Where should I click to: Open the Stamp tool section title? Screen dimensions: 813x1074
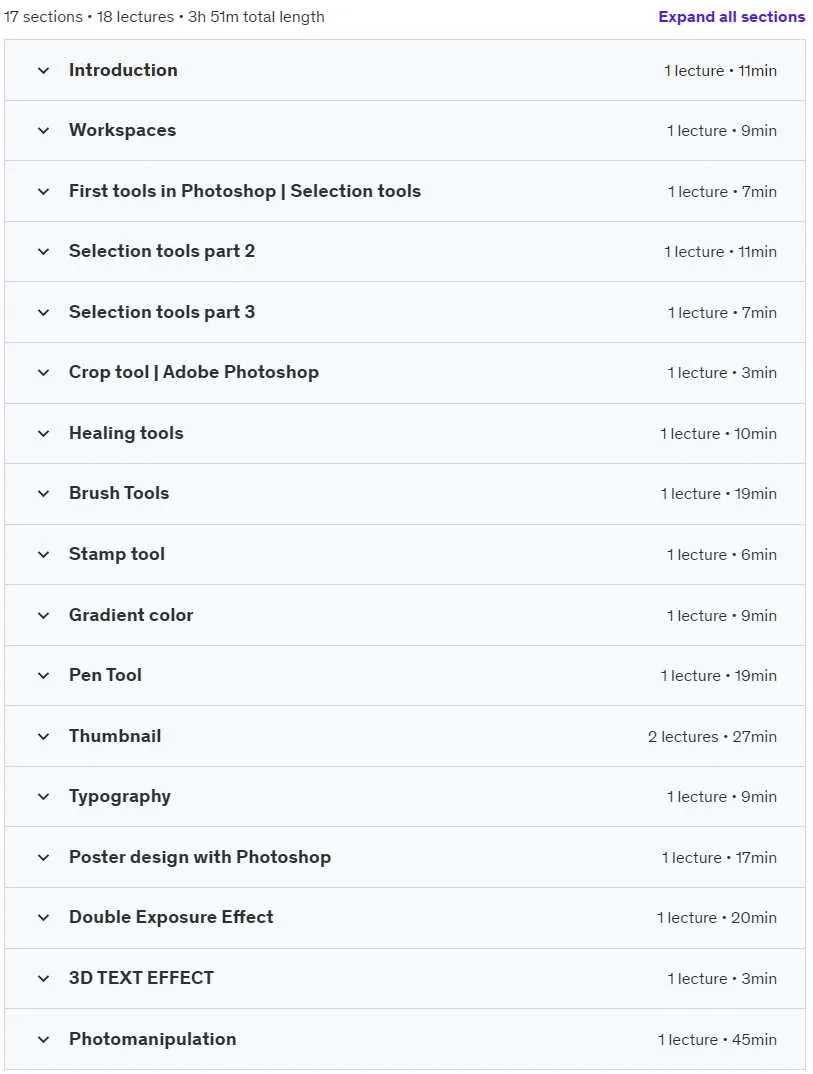coord(116,554)
